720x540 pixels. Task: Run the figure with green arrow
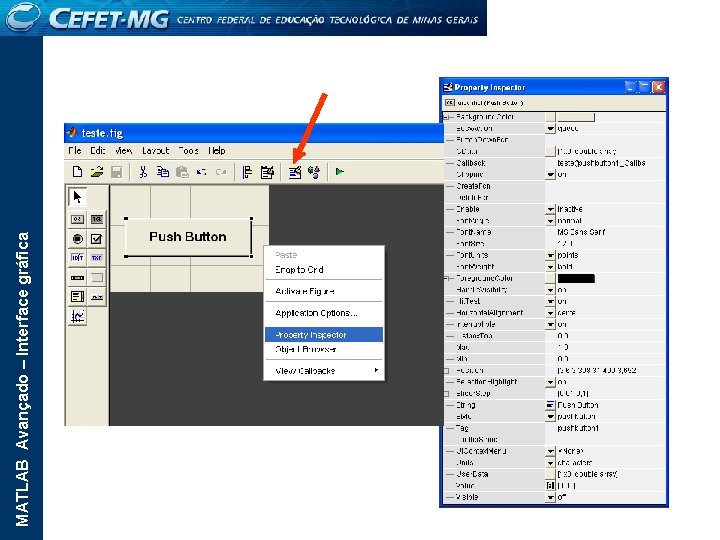[340, 172]
